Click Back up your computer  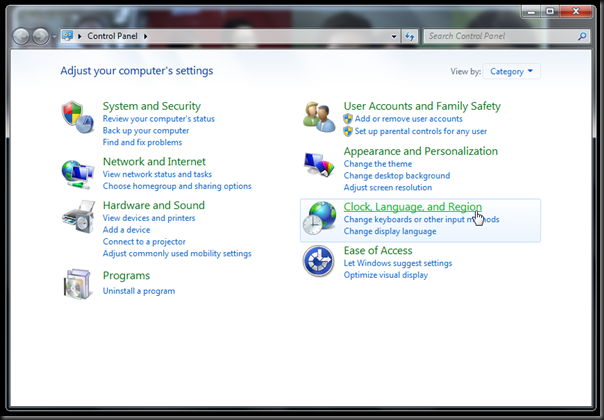[146, 131]
